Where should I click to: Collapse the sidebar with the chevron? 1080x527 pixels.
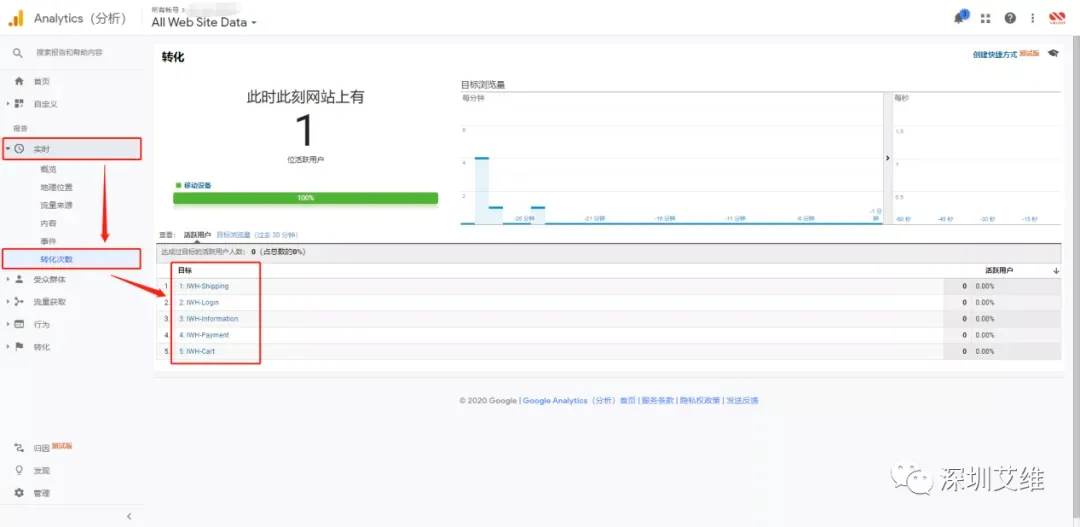point(129,516)
